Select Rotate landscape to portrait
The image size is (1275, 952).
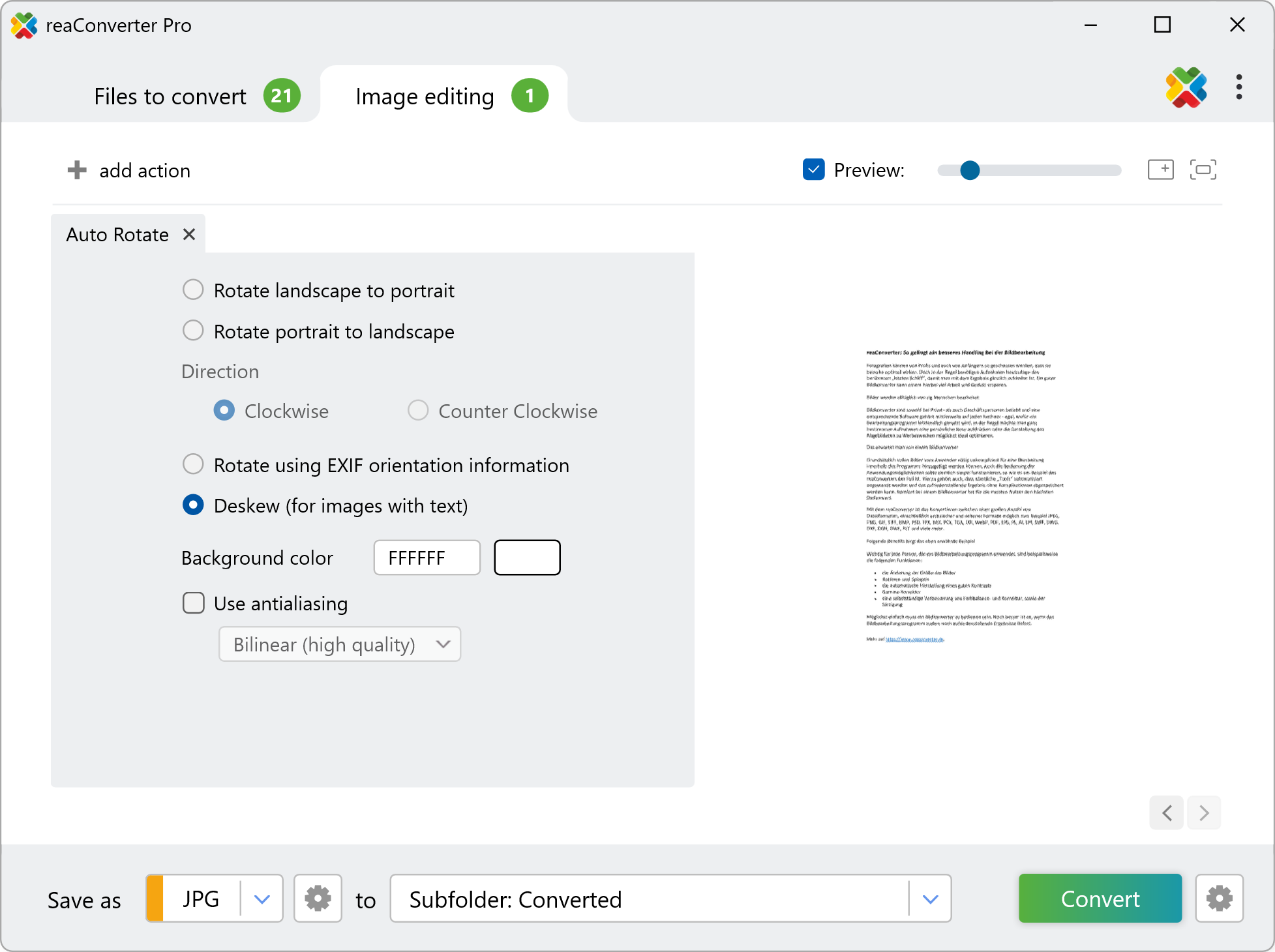point(193,290)
